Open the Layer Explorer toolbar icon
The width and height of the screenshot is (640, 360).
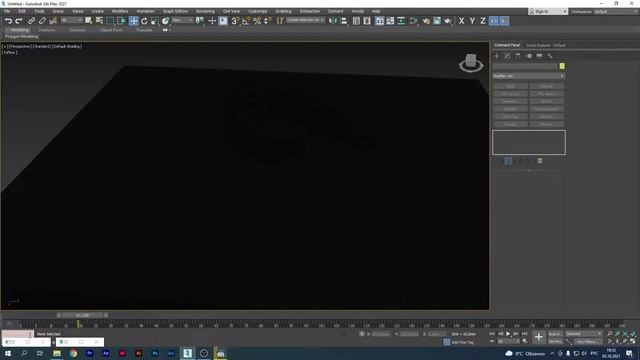click(367, 21)
